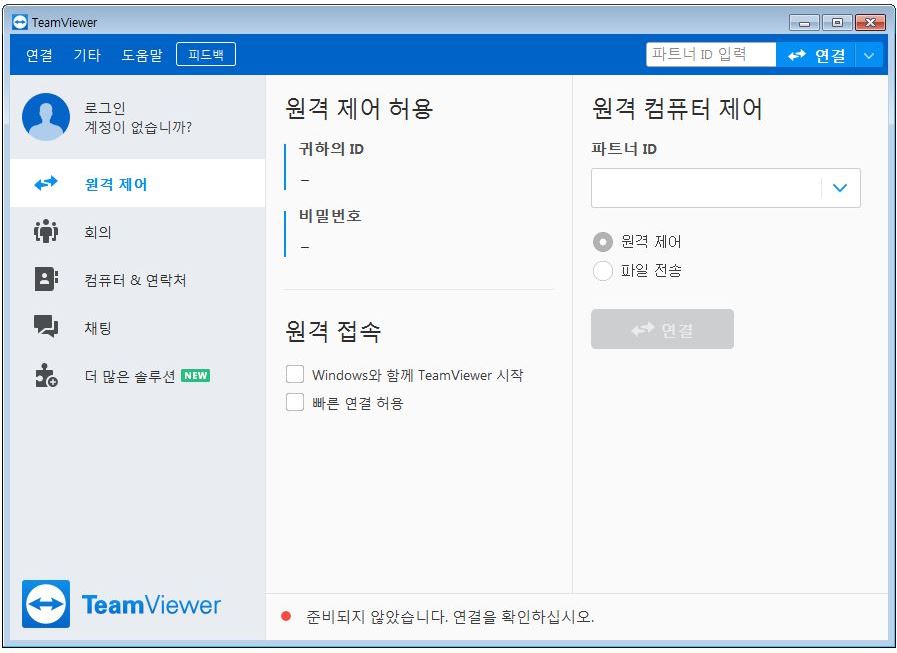This screenshot has width=897, height=653.
Task: Minimize the TeamViewer window
Action: [x=804, y=22]
